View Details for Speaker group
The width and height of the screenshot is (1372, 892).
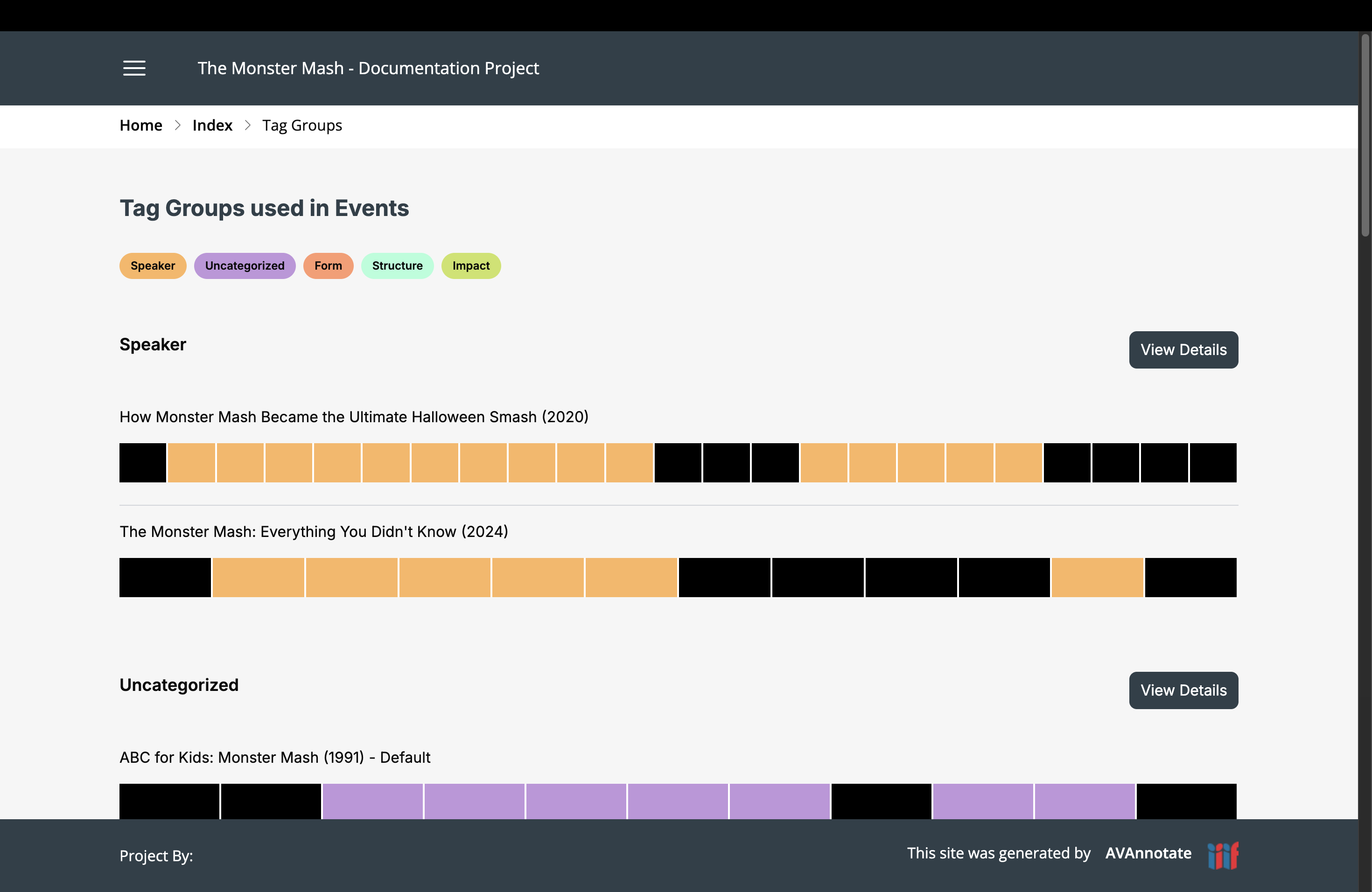coord(1183,350)
